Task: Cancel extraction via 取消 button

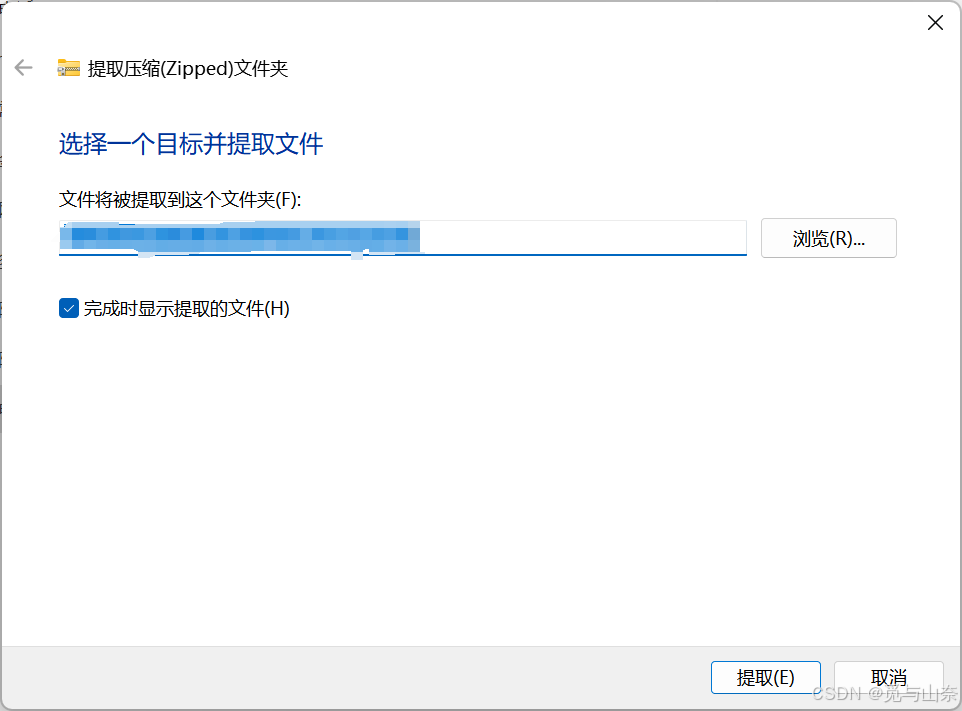Action: point(888,677)
